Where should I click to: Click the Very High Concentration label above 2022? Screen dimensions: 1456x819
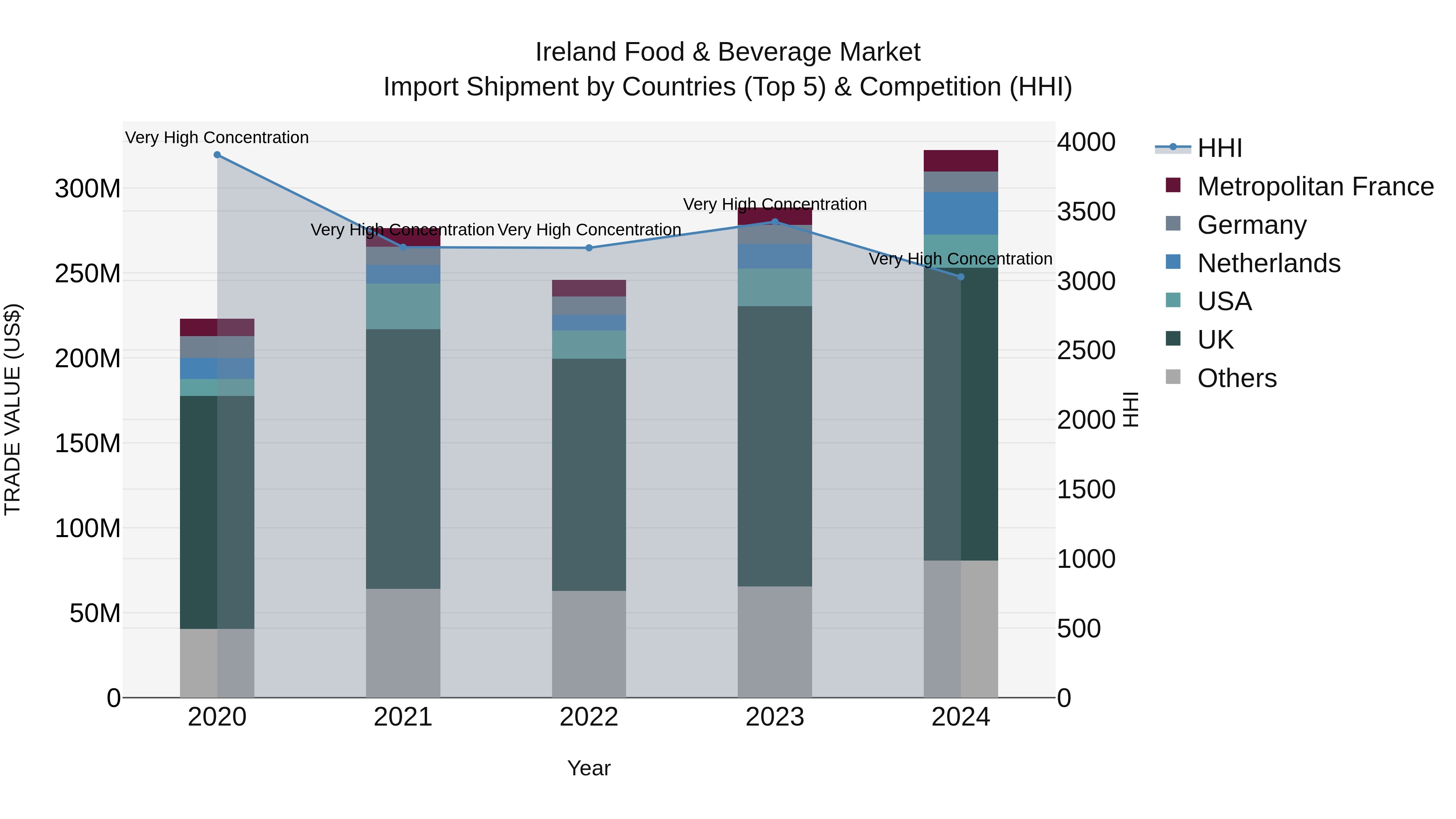589,229
